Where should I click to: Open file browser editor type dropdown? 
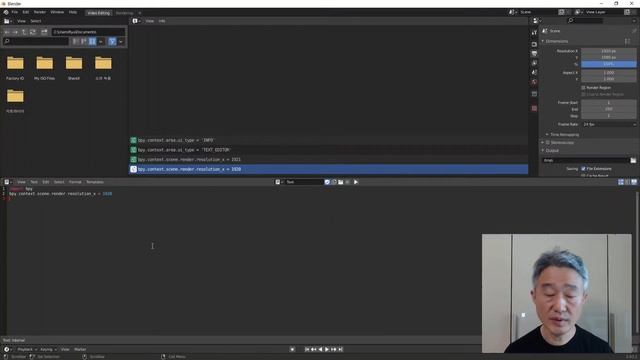[x=8, y=21]
